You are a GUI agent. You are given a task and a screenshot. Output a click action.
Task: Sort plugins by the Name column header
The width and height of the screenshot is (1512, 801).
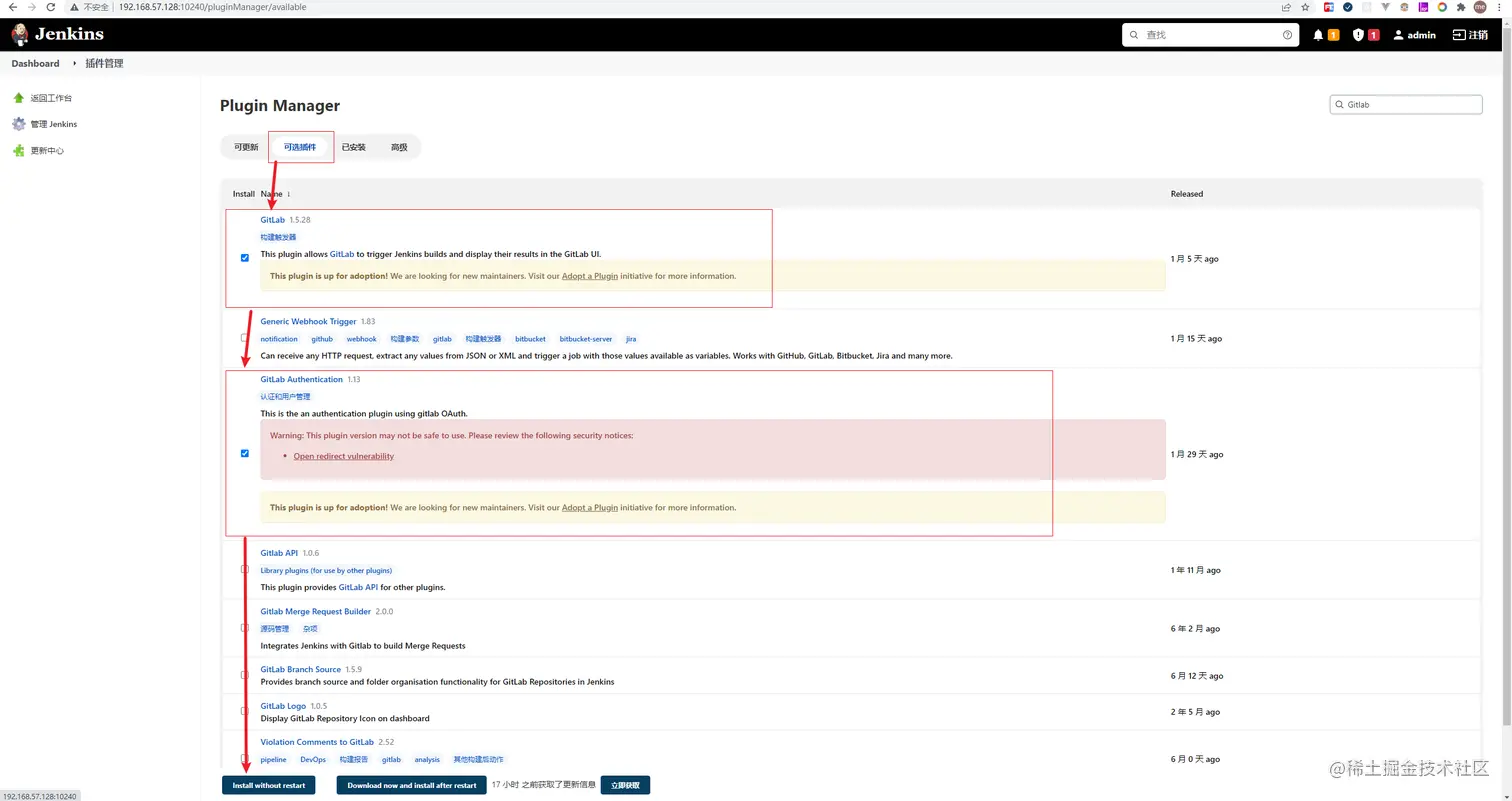tap(276, 194)
